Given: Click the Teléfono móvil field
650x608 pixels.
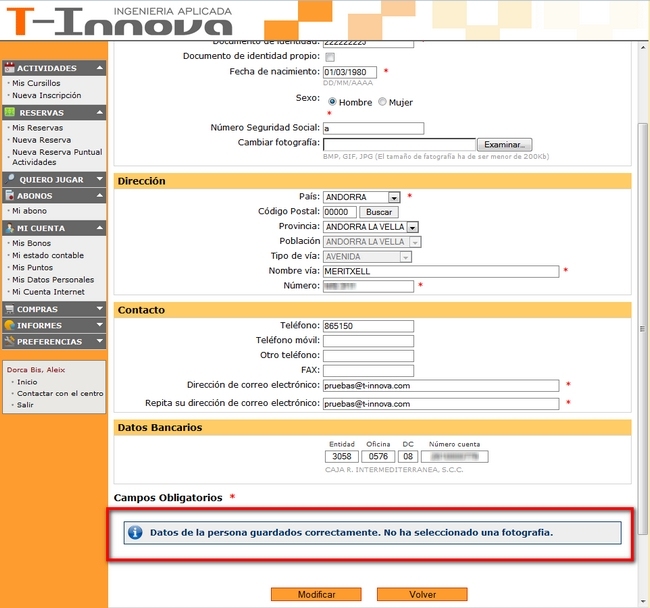Looking at the screenshot, I should click(368, 341).
